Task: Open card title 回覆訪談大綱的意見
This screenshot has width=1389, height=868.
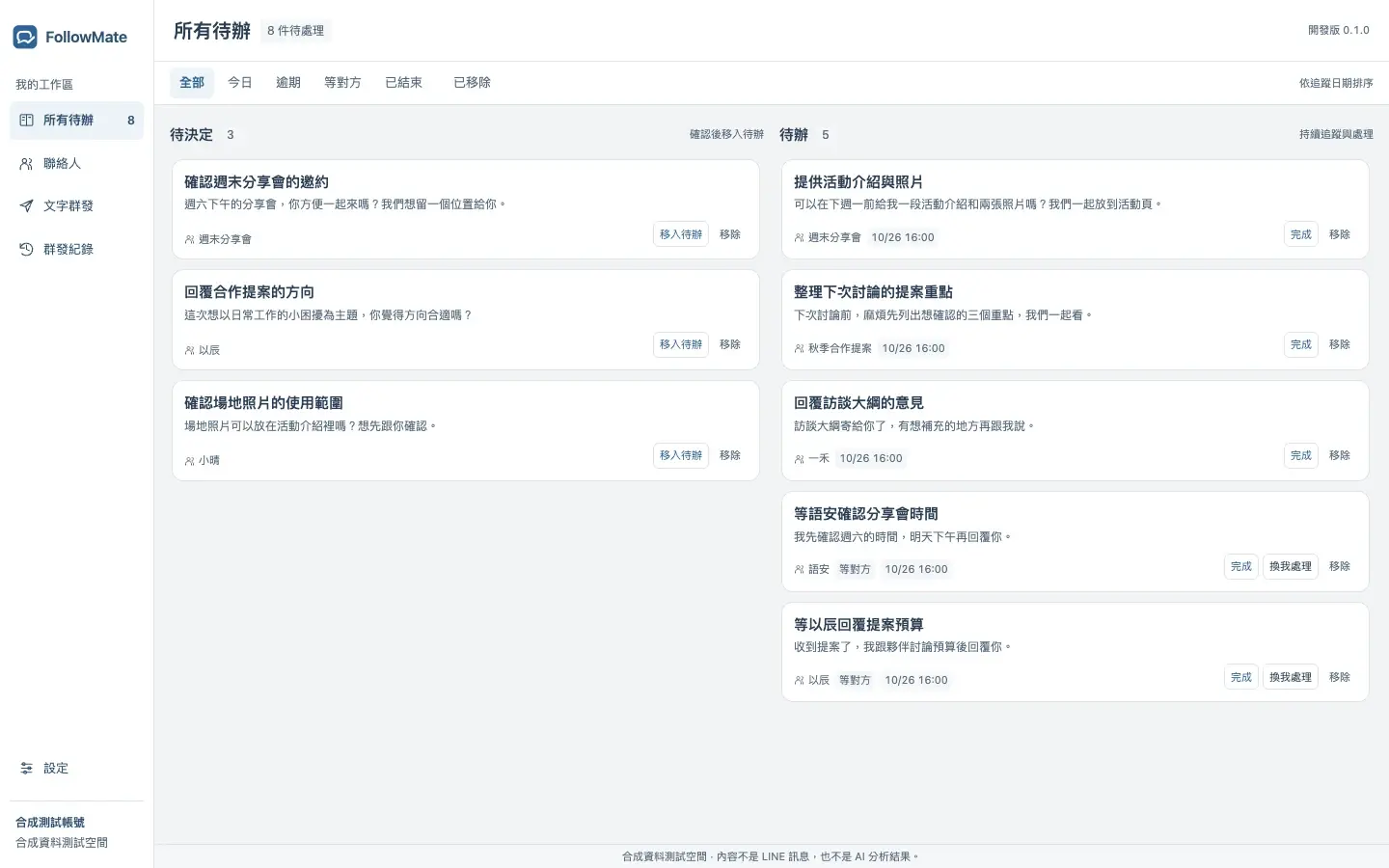Action: [858, 403]
